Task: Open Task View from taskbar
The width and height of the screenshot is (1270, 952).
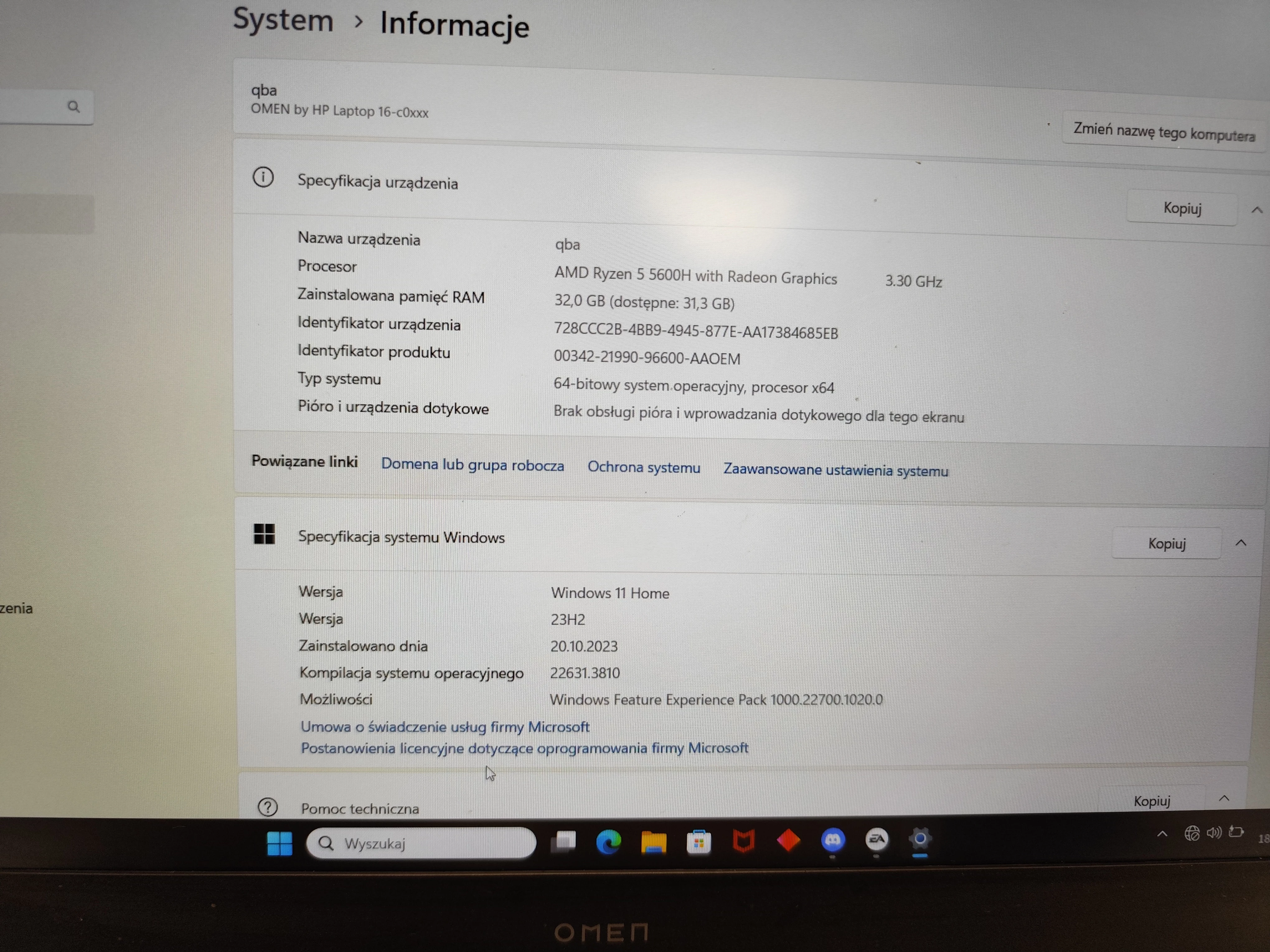Action: click(x=564, y=842)
